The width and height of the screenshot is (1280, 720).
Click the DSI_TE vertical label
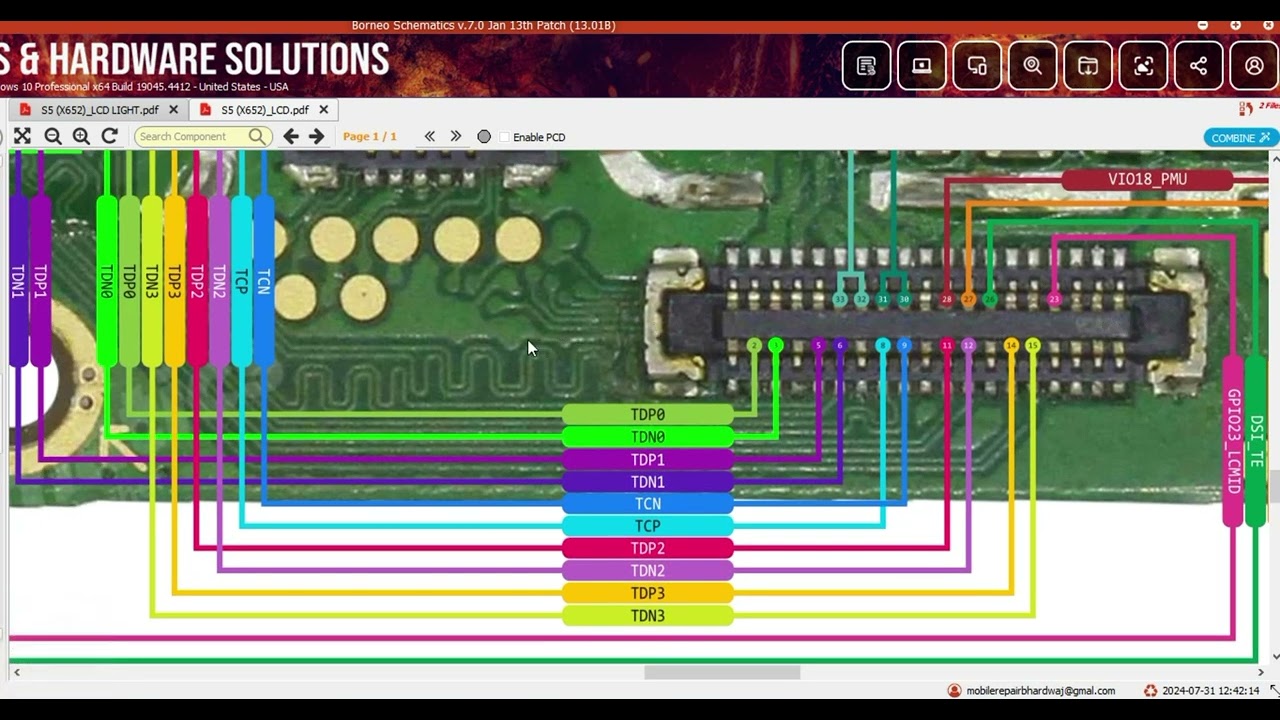click(x=1256, y=441)
